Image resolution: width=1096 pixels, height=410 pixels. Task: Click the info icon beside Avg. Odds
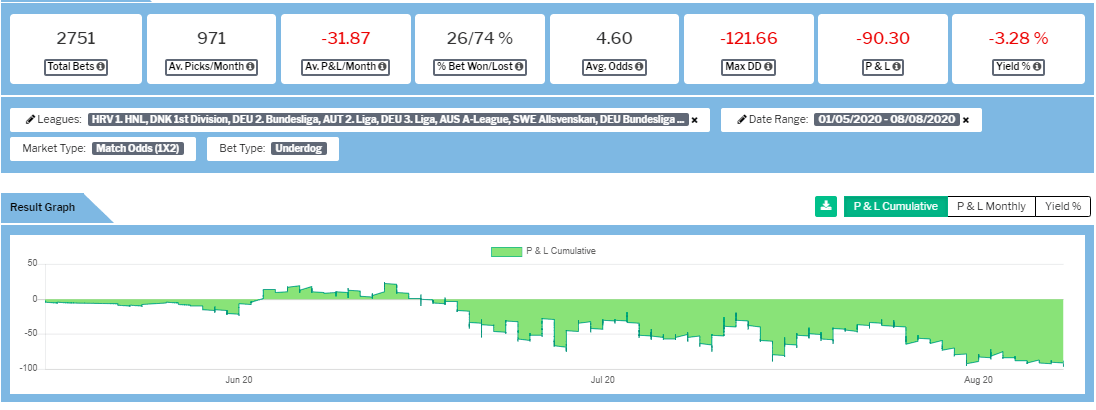coord(640,68)
